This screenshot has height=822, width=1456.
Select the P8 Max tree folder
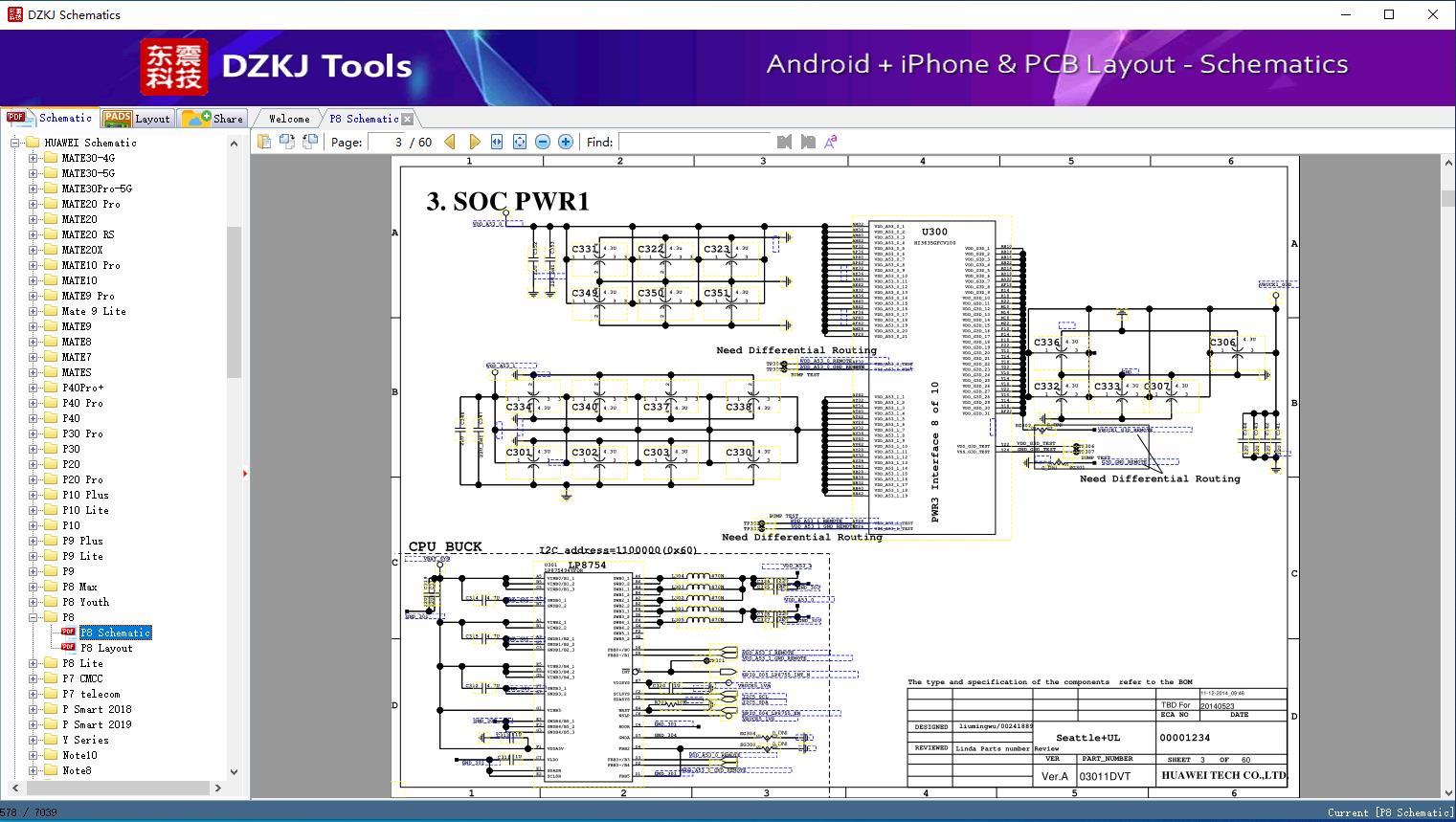tap(80, 587)
